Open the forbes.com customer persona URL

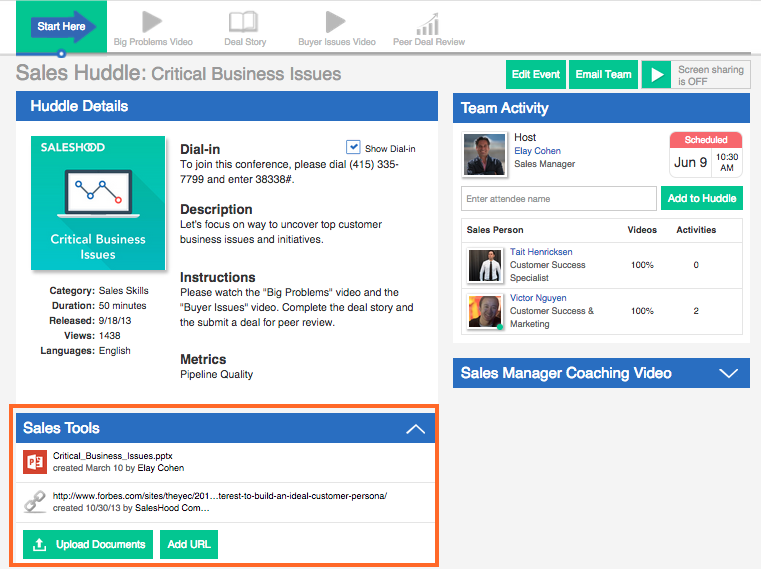pyautogui.click(x=220, y=496)
